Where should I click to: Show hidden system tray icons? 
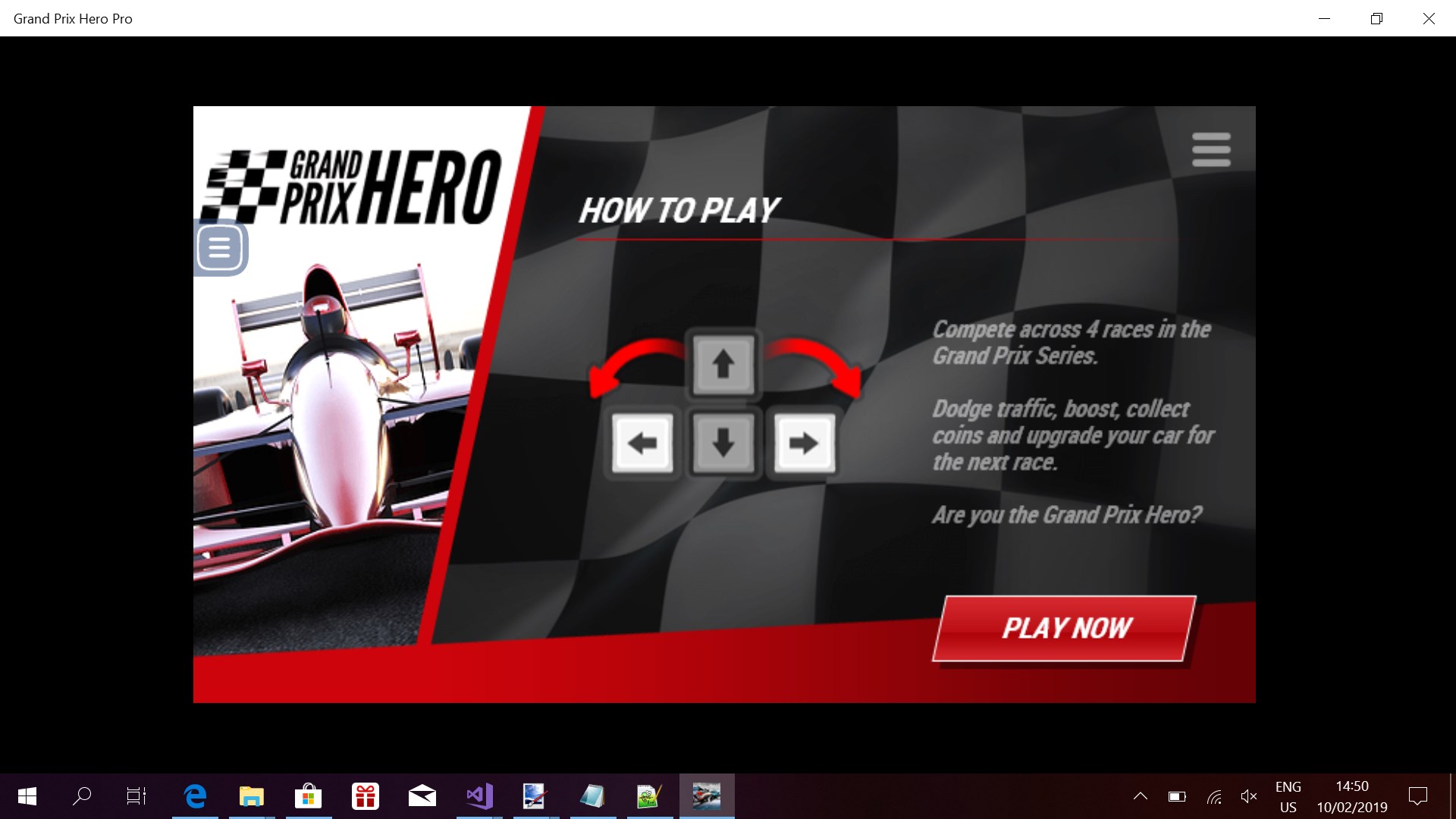[1140, 796]
